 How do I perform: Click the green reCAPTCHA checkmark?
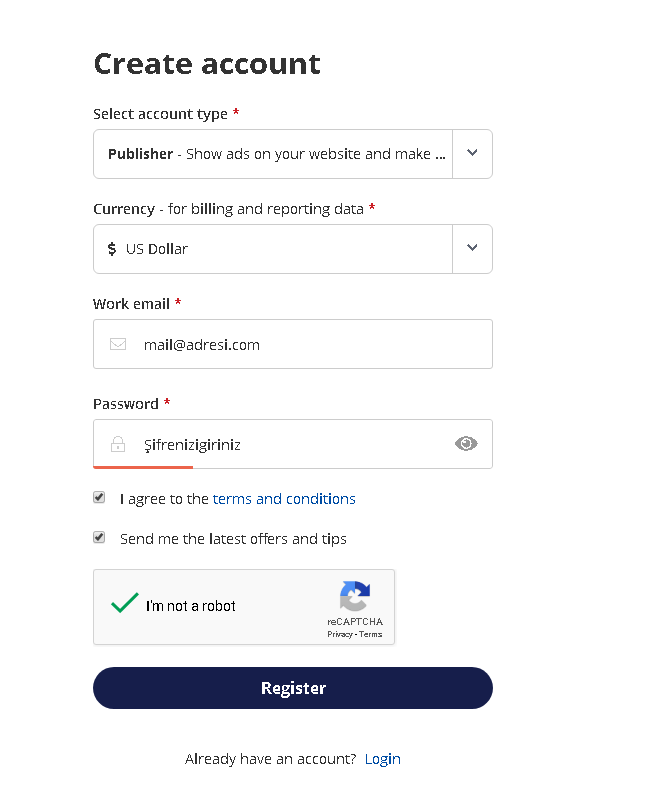(x=125, y=603)
